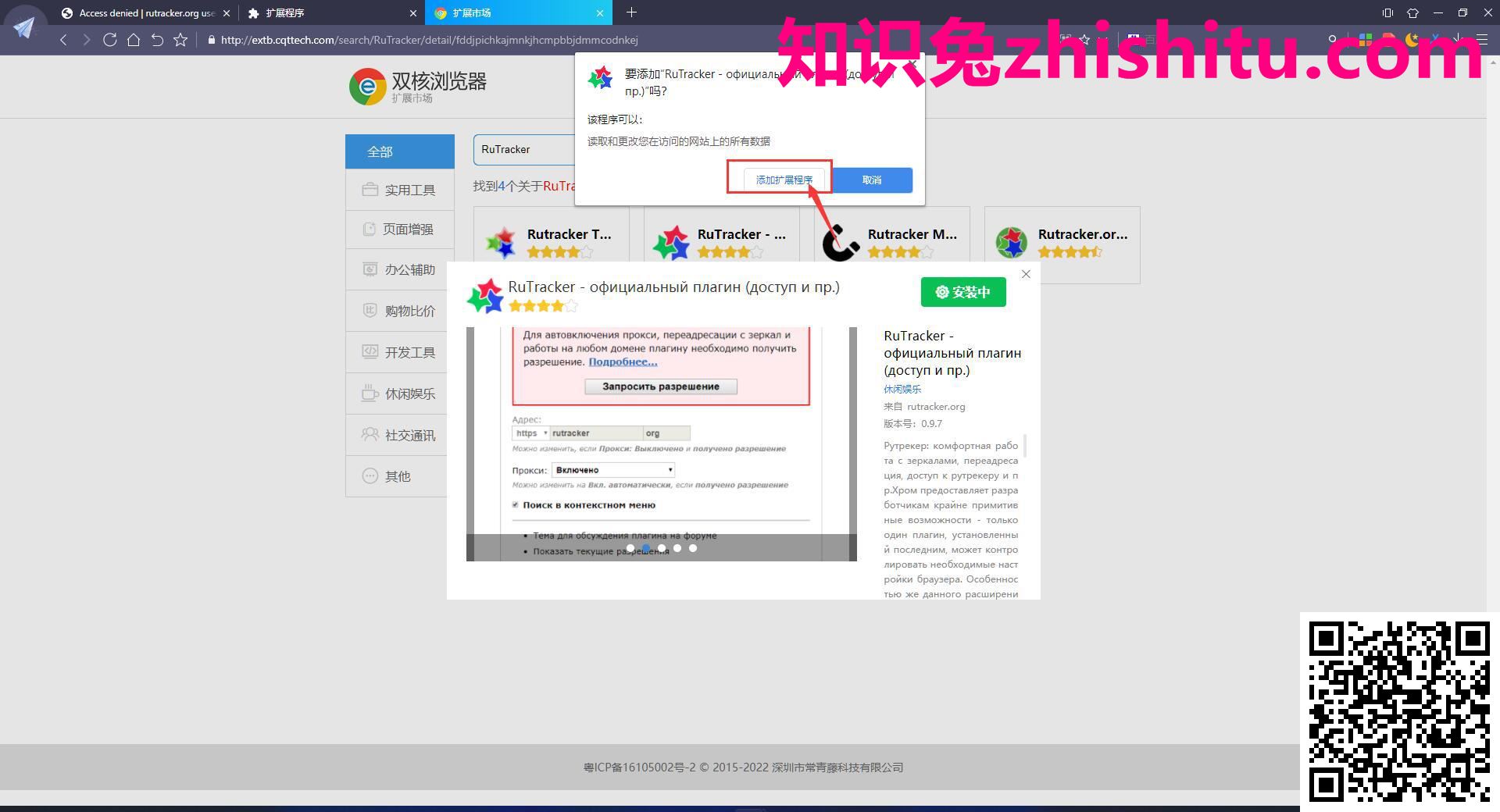Click the undo closed tab icon
The image size is (1500, 812).
[x=157, y=40]
